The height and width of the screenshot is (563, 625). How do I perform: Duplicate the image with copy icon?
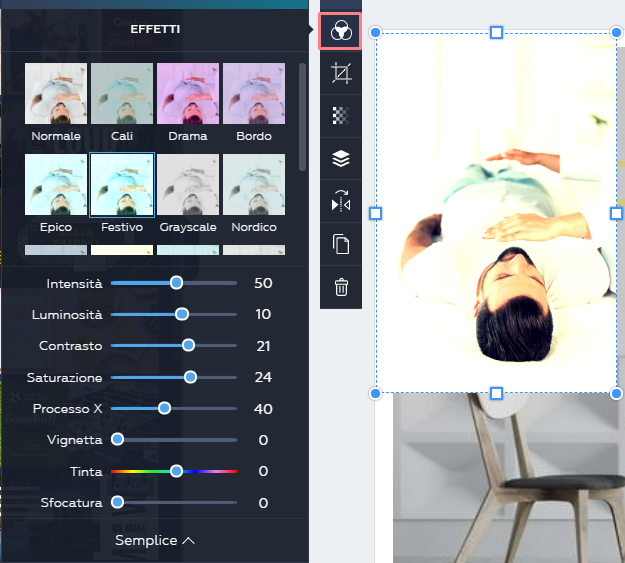click(341, 244)
